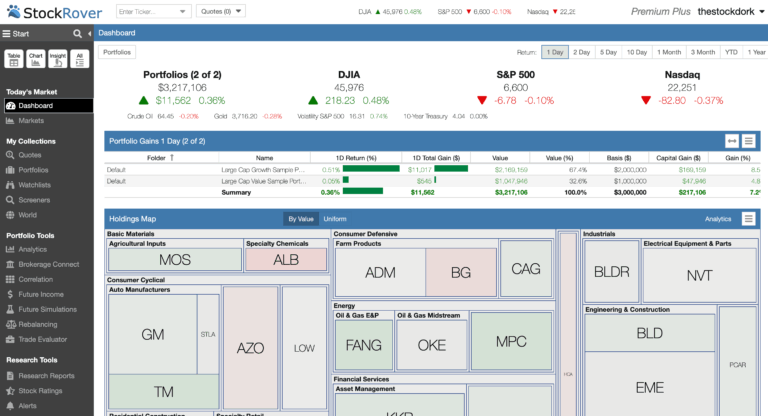Open the Holdings Map hamburger menu icon
The height and width of the screenshot is (416, 768).
(x=748, y=218)
